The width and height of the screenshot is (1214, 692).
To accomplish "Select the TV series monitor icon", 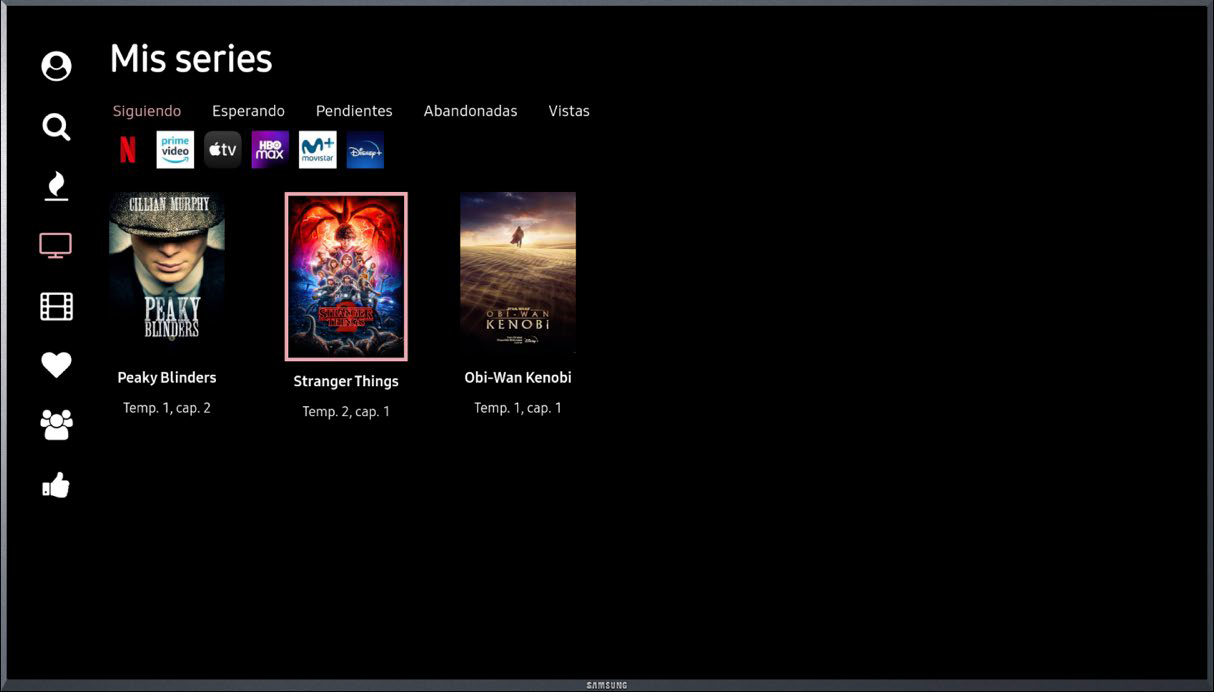I will pyautogui.click(x=56, y=245).
